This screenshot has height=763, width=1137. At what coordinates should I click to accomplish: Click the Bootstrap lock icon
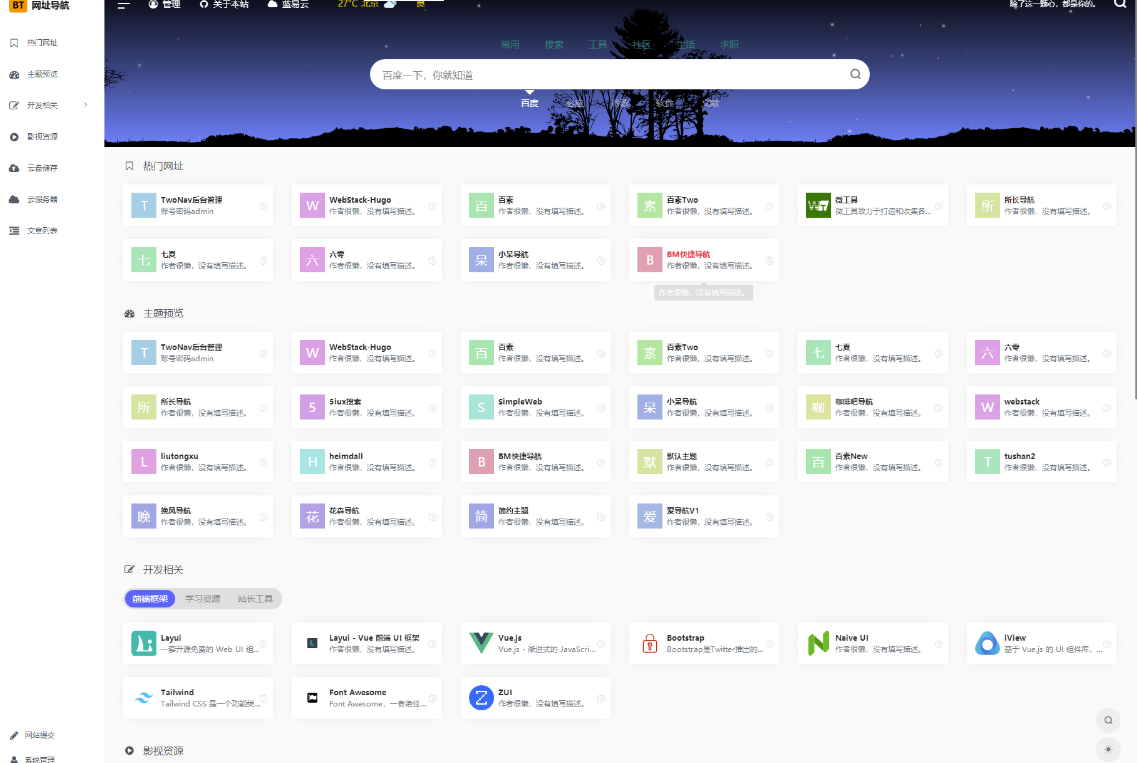[x=649, y=644]
